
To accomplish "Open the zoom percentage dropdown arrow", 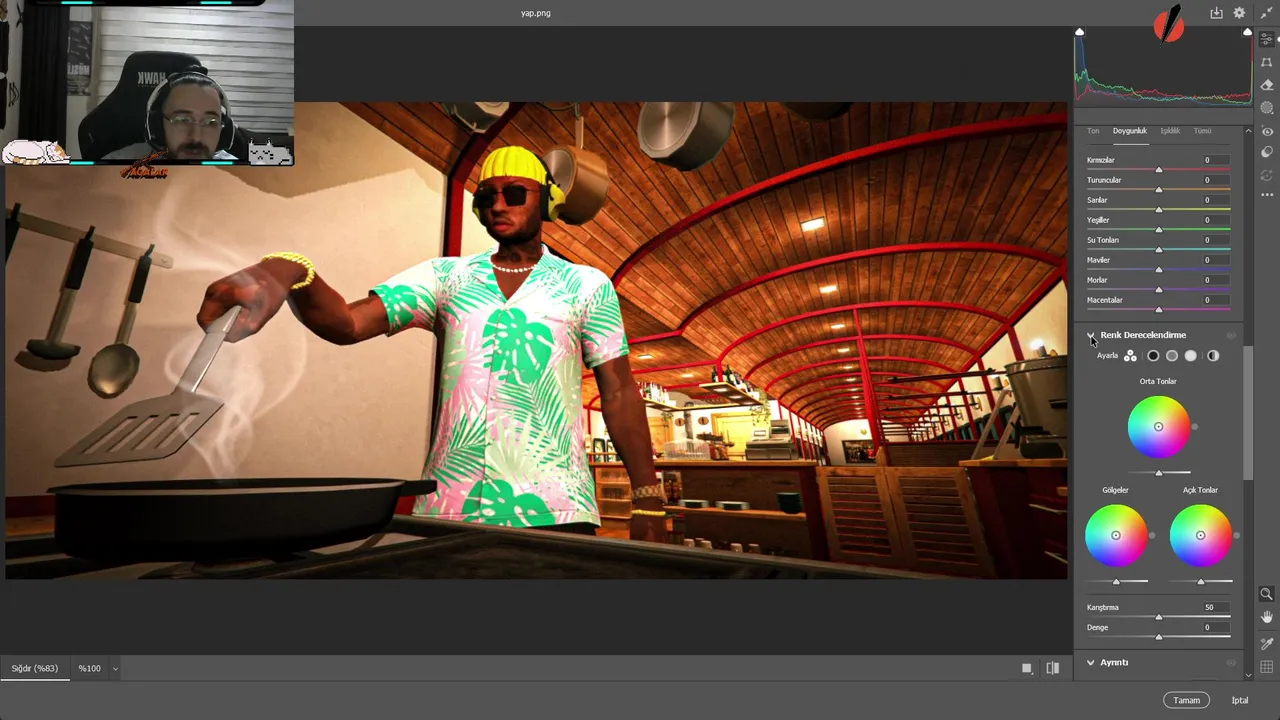I will tap(115, 668).
